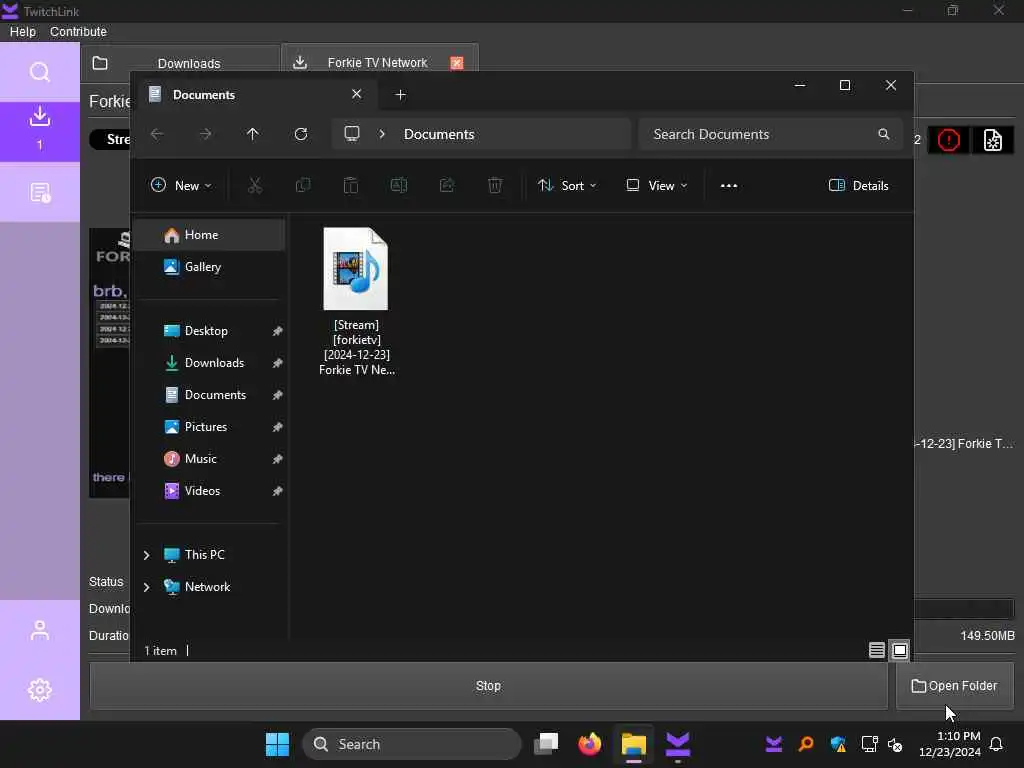Click file settings icon in TwitchLink

pos(993,140)
